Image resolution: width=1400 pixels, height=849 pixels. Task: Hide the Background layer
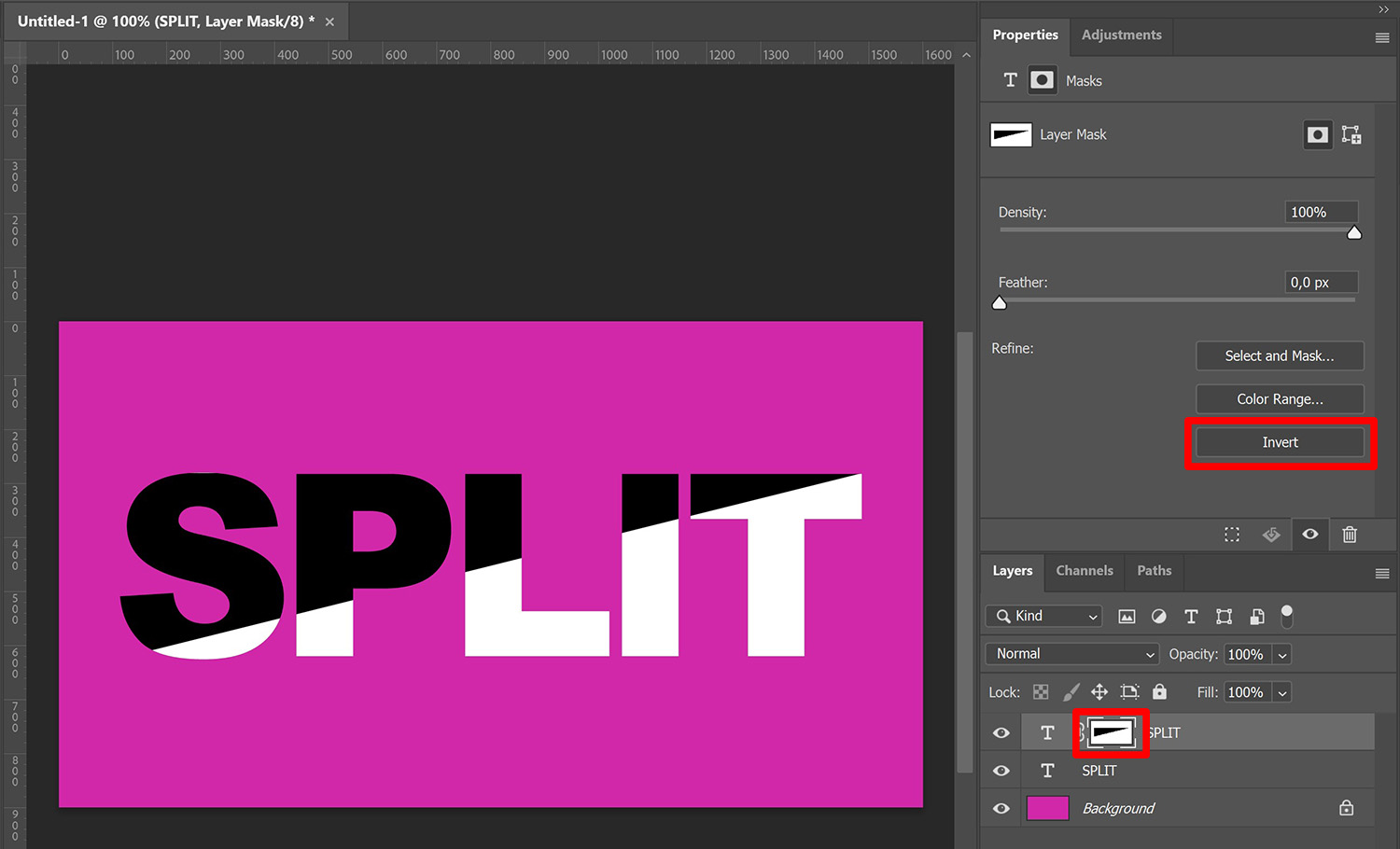click(1000, 808)
